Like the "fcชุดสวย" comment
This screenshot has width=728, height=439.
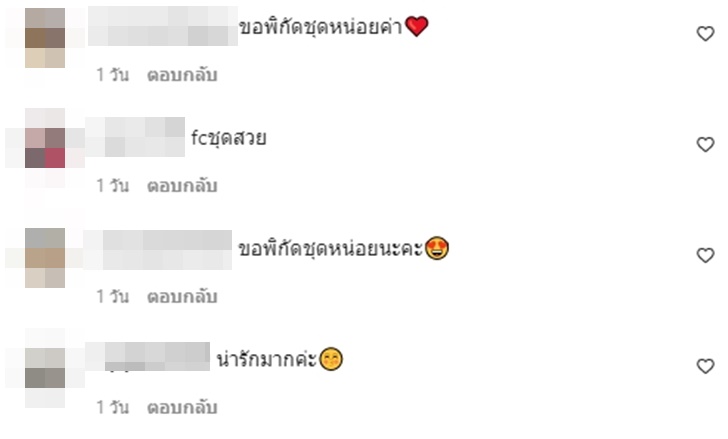(705, 144)
